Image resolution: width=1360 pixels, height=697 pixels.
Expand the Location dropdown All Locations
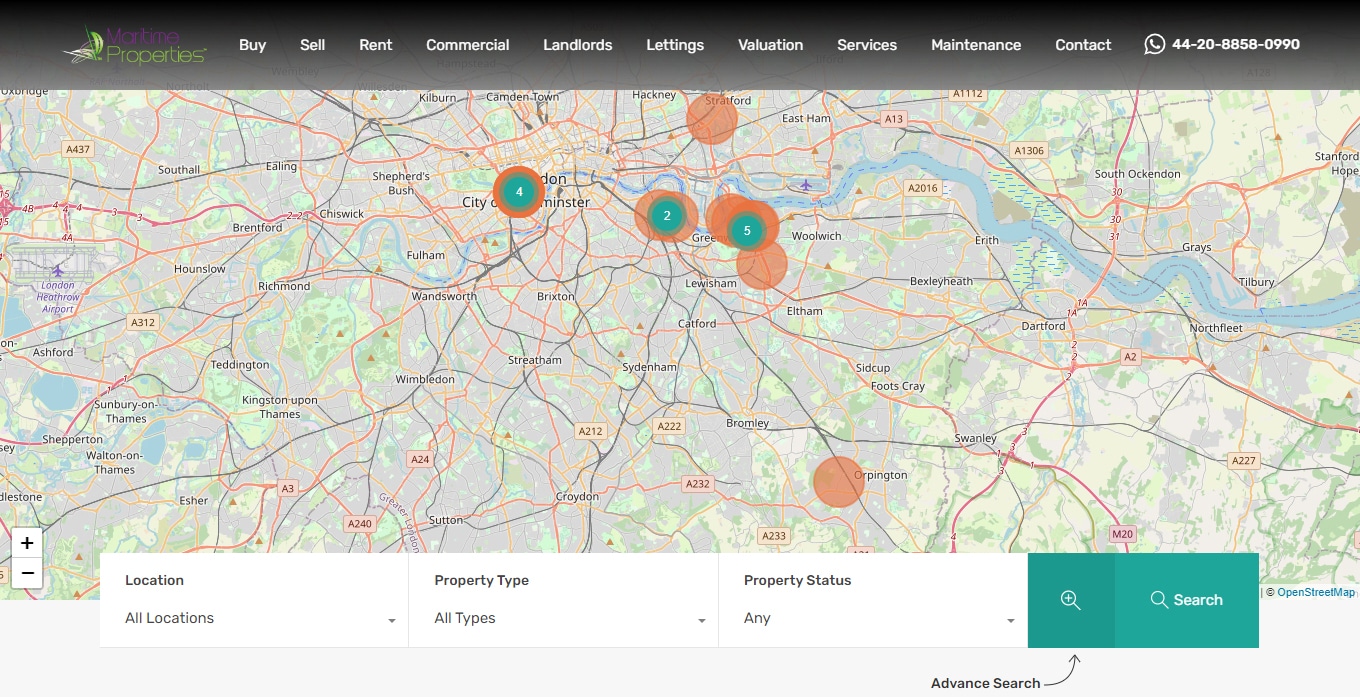tap(260, 618)
